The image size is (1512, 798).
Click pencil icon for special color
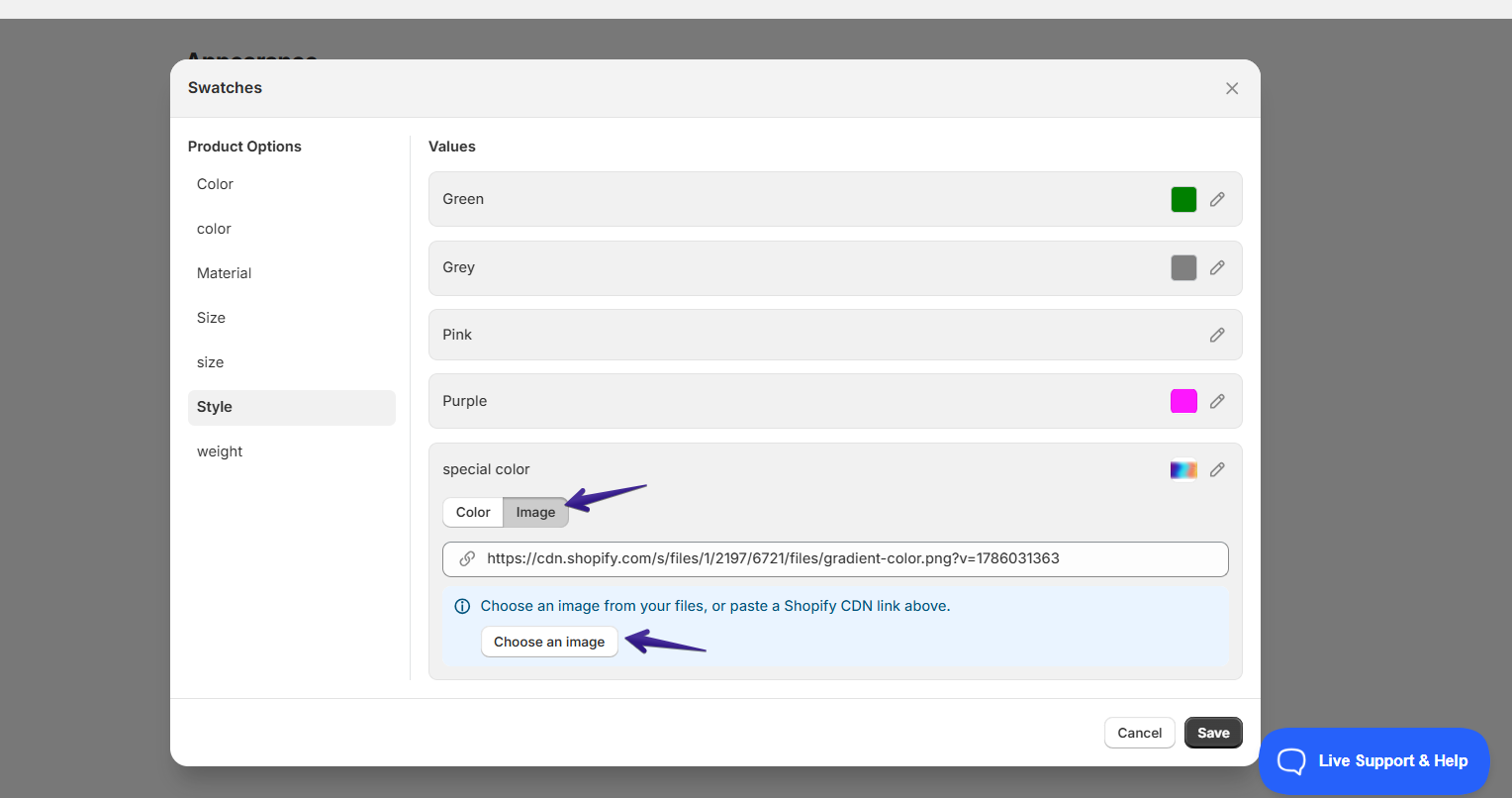pyautogui.click(x=1217, y=469)
